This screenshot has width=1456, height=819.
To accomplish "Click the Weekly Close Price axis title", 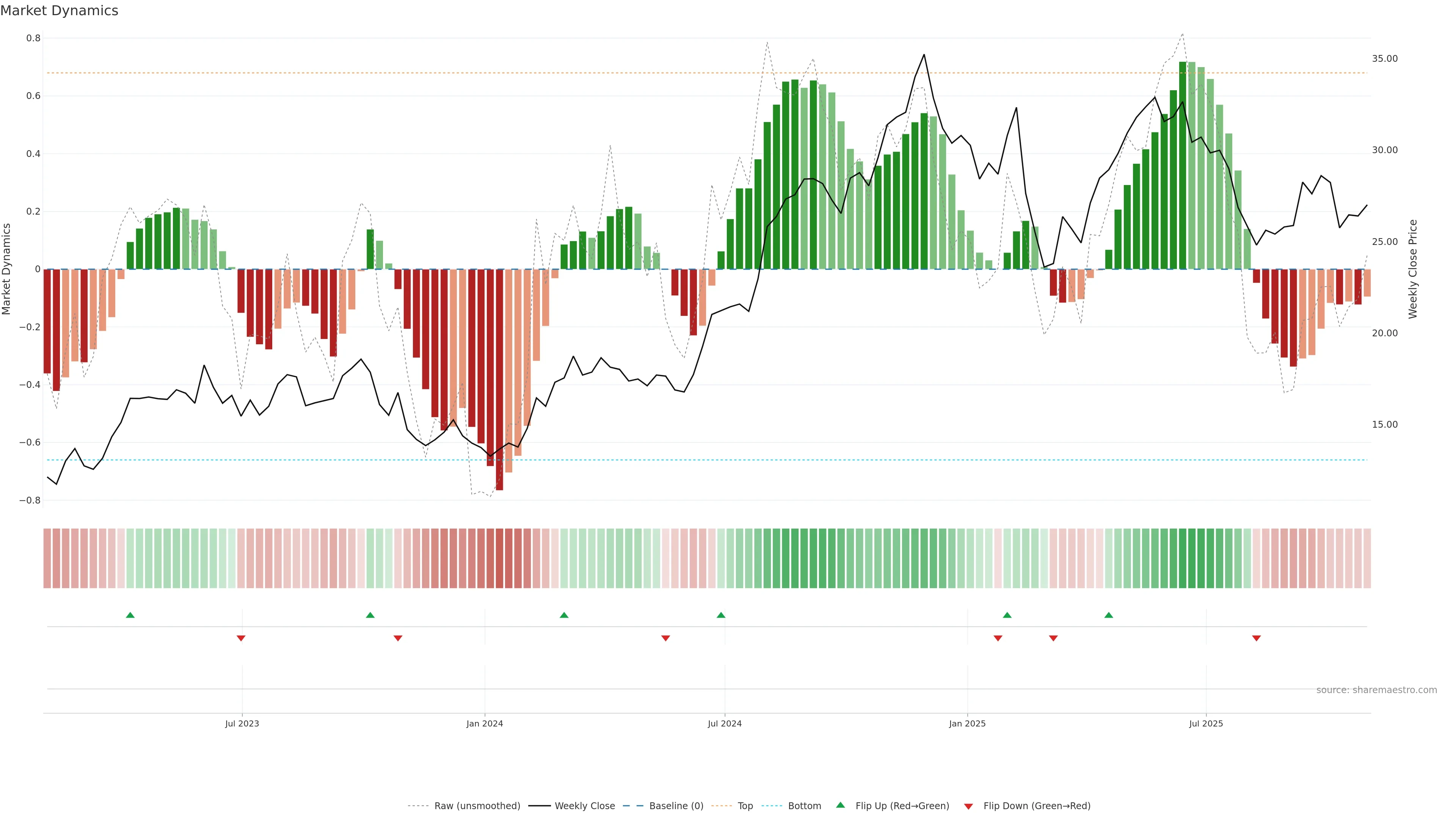I will click(x=1412, y=269).
